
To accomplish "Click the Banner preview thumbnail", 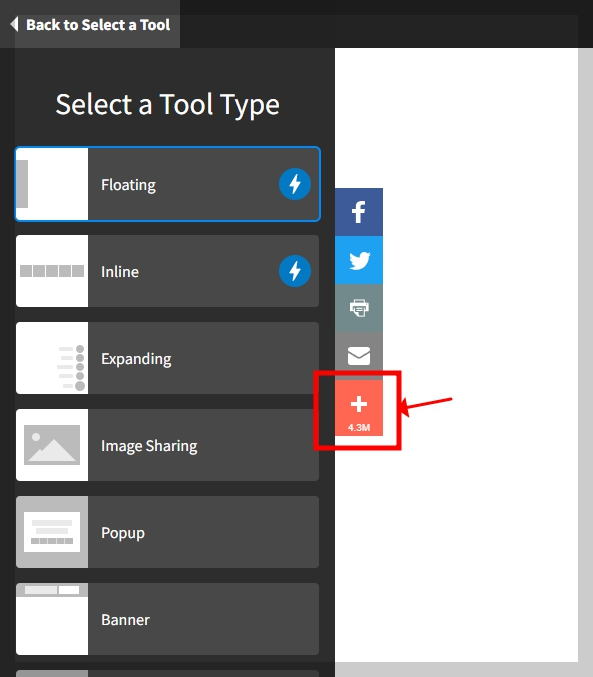I will (52, 619).
